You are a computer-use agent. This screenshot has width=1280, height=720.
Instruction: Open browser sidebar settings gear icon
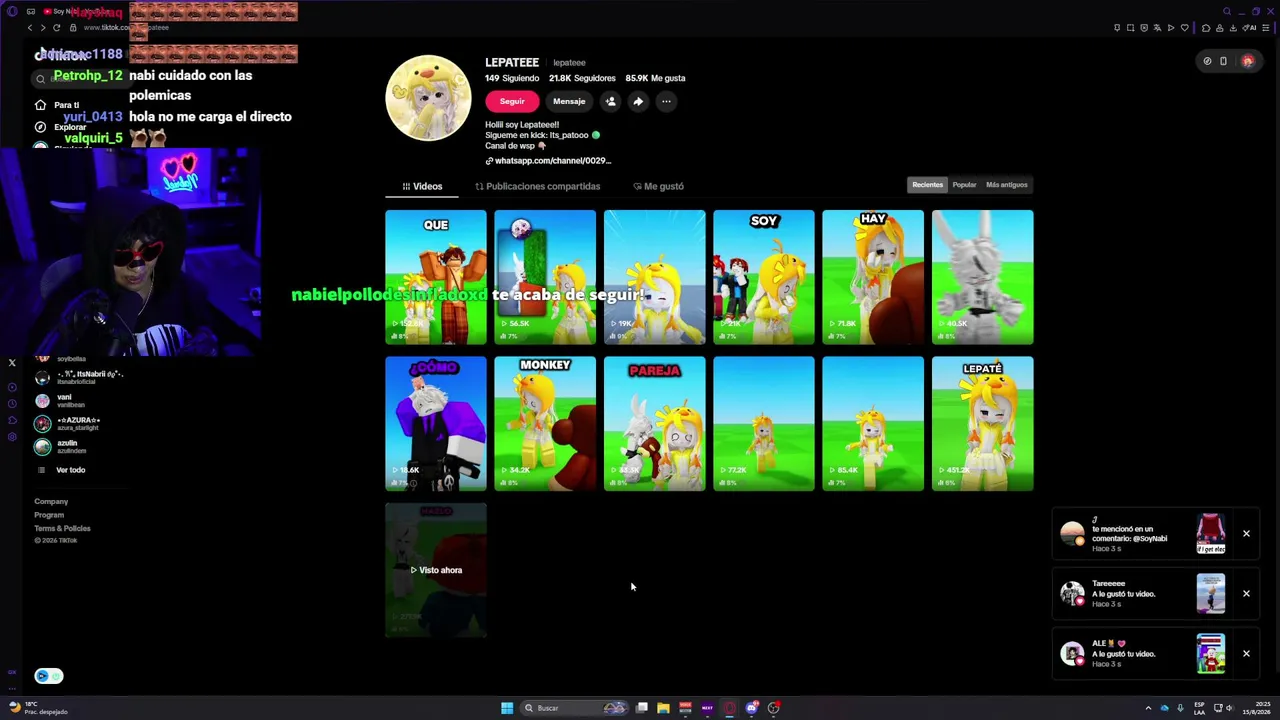[x=12, y=437]
